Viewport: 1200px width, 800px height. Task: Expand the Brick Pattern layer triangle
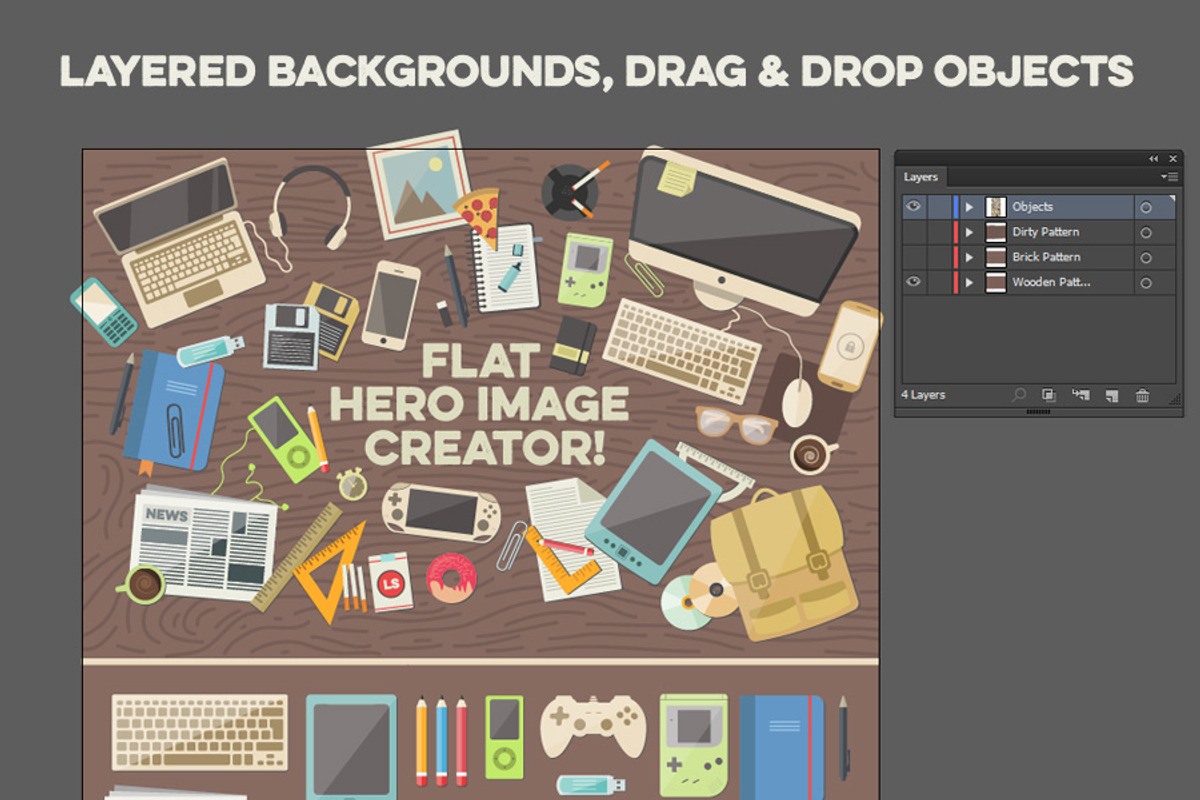(969, 257)
